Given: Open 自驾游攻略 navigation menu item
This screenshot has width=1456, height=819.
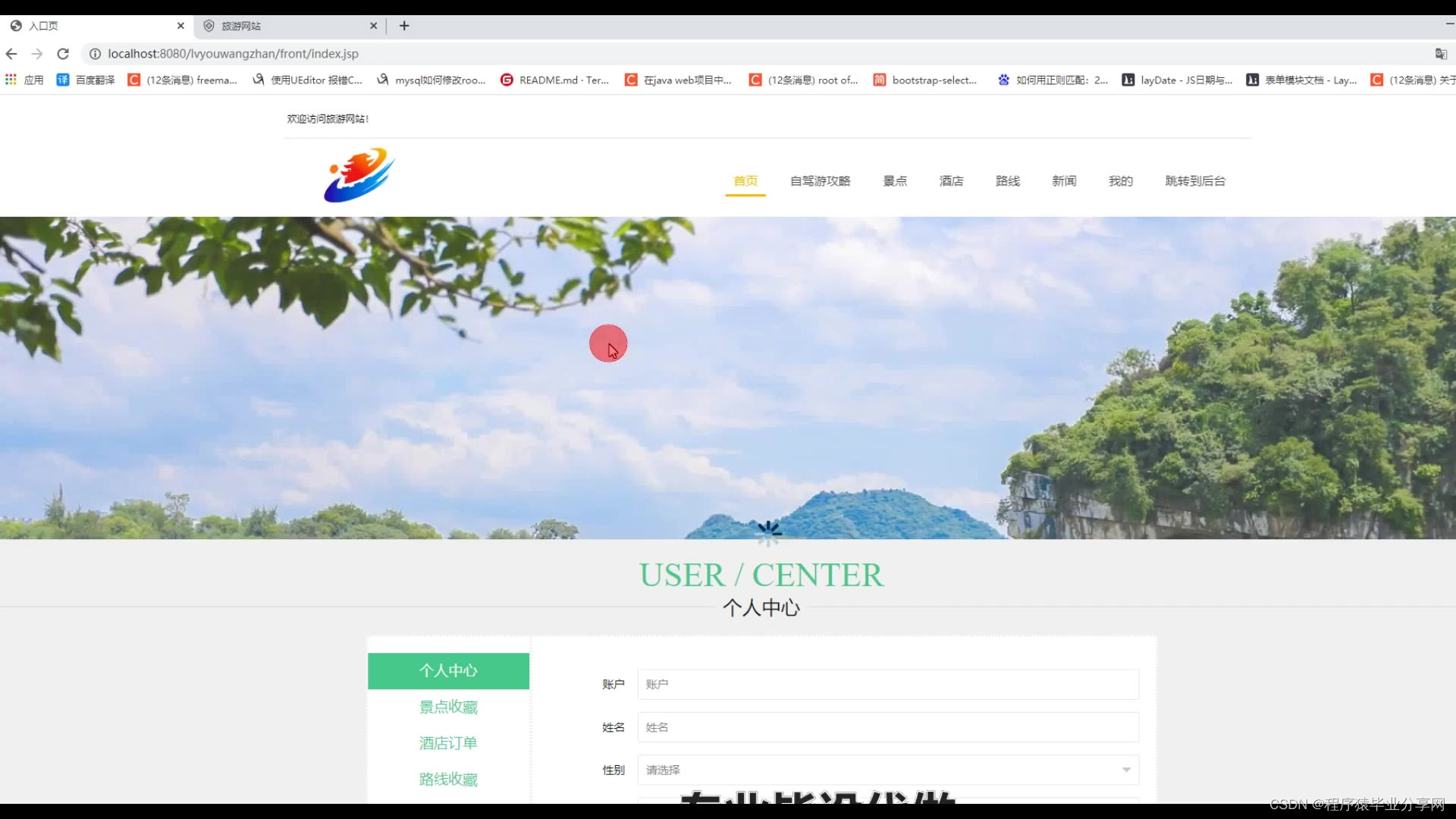Looking at the screenshot, I should pyautogui.click(x=820, y=181).
